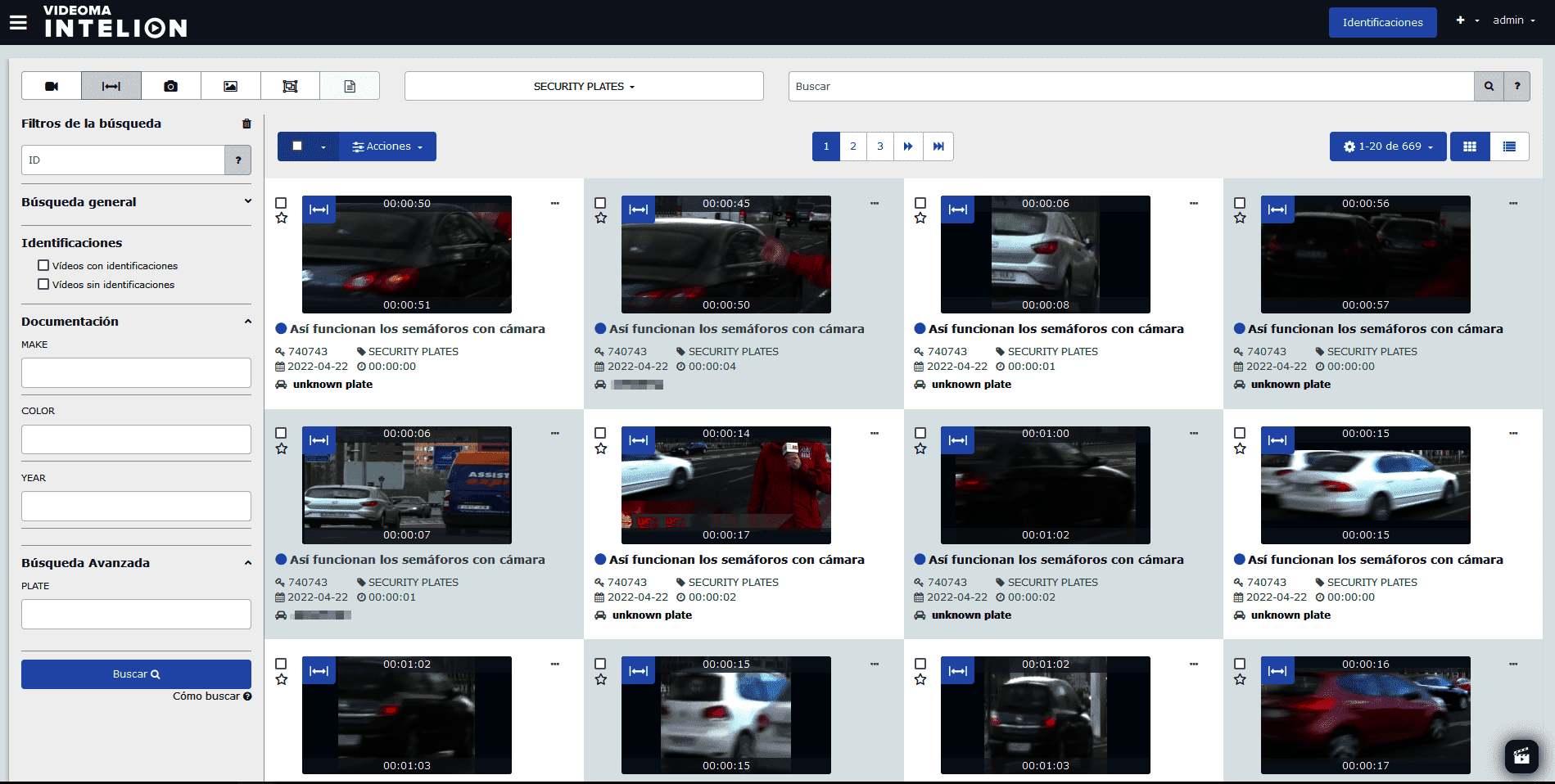Open the SECURITY PLATES category dropdown
Image resolution: width=1555 pixels, height=784 pixels.
(x=583, y=86)
